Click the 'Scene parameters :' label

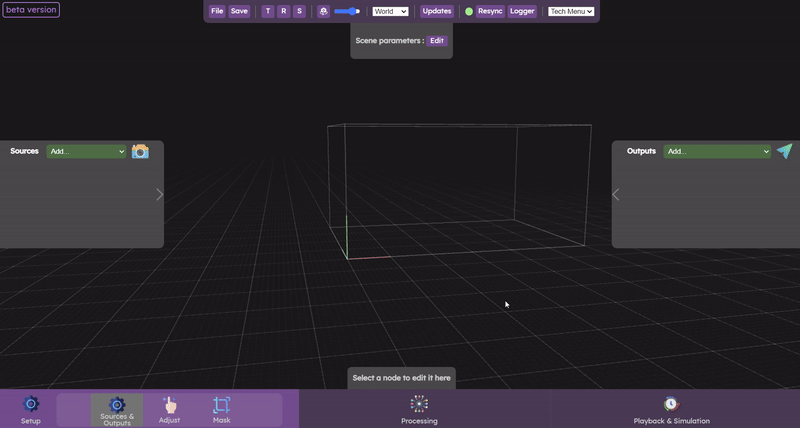click(390, 41)
